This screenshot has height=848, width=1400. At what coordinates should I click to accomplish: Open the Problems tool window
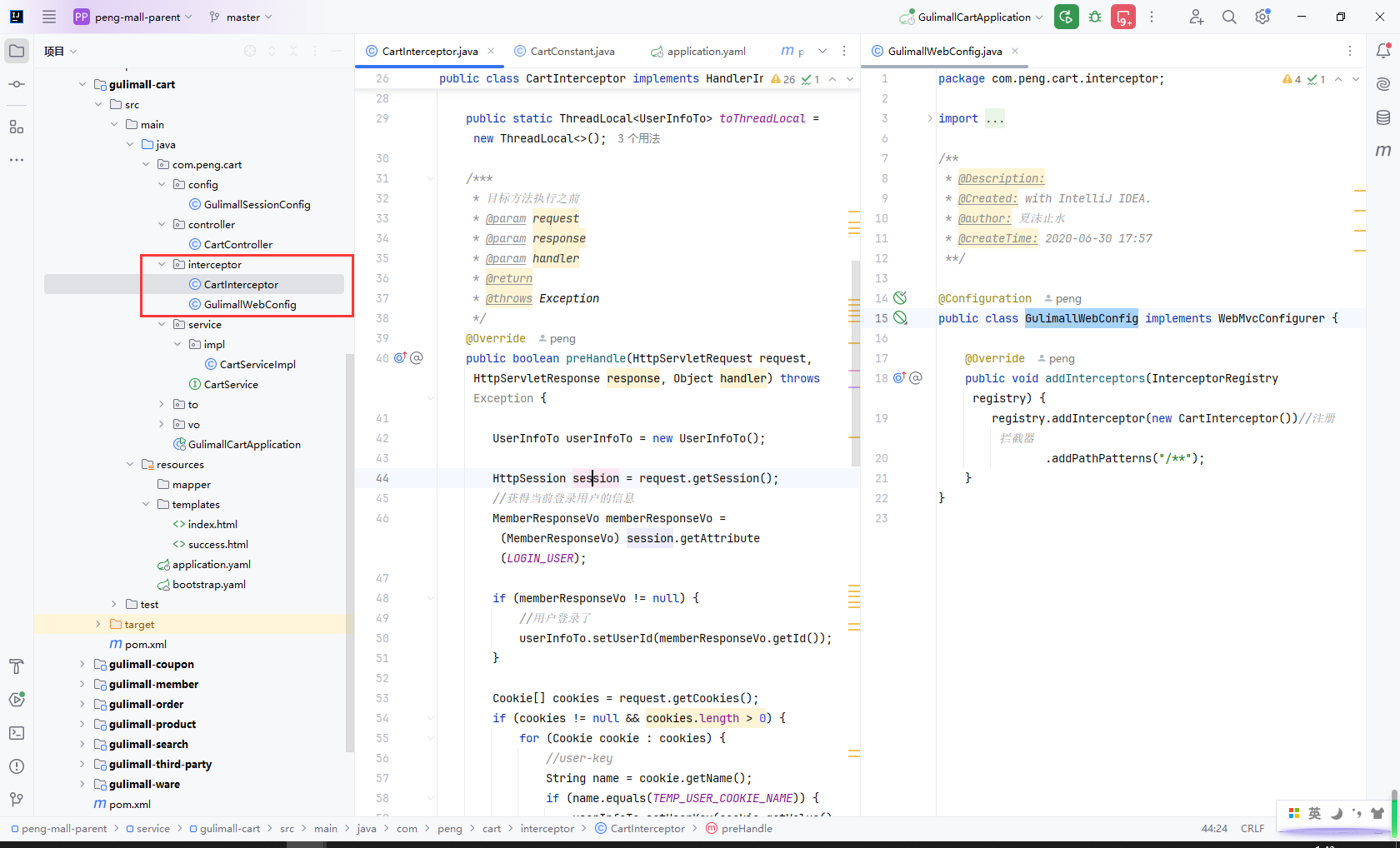17,766
